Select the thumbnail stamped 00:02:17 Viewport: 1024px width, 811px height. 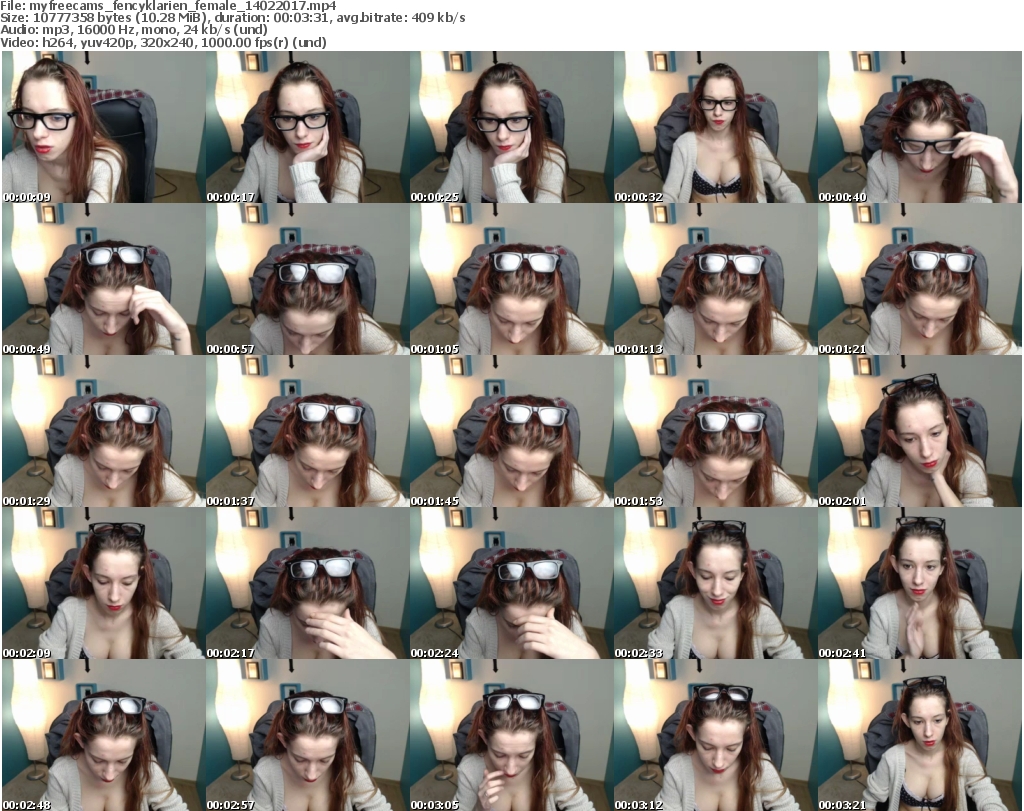pos(307,584)
